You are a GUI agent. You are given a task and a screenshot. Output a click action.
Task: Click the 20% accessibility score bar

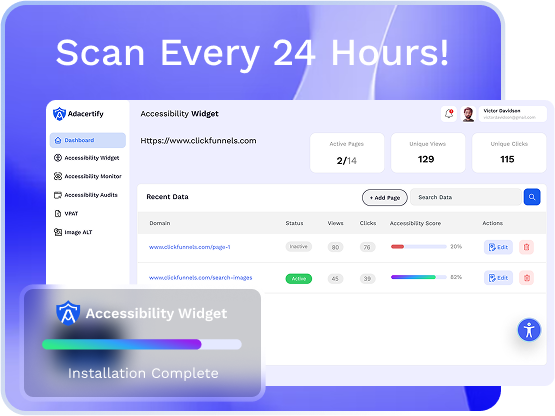tap(418, 246)
